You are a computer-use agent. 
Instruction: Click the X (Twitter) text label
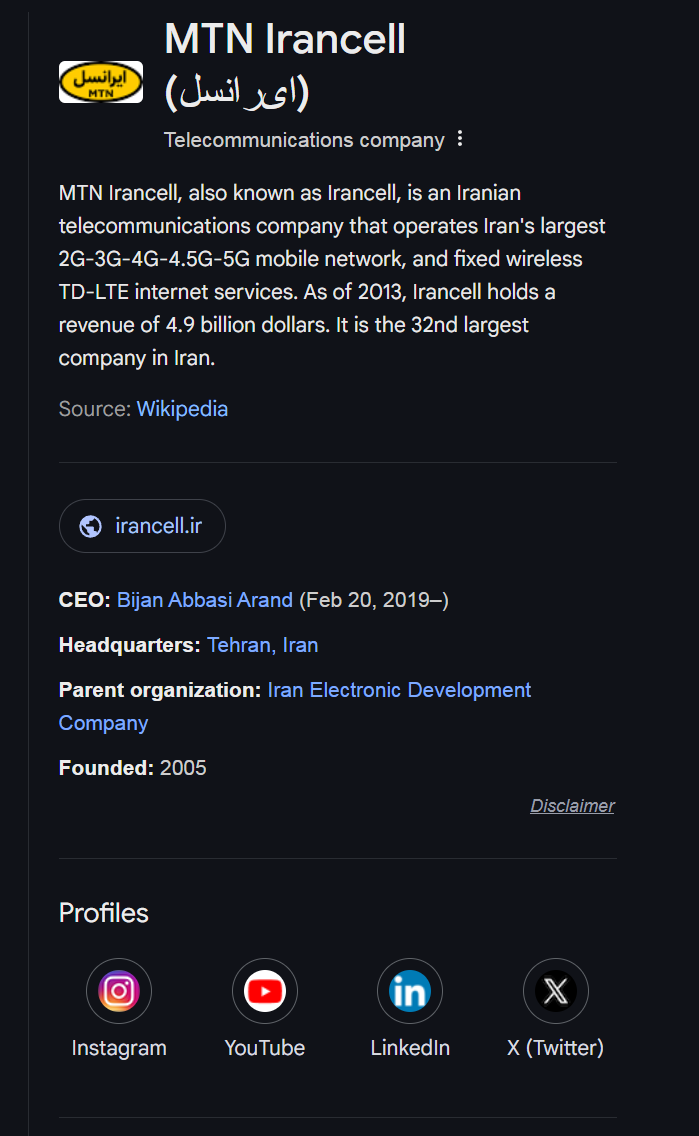(x=556, y=1048)
